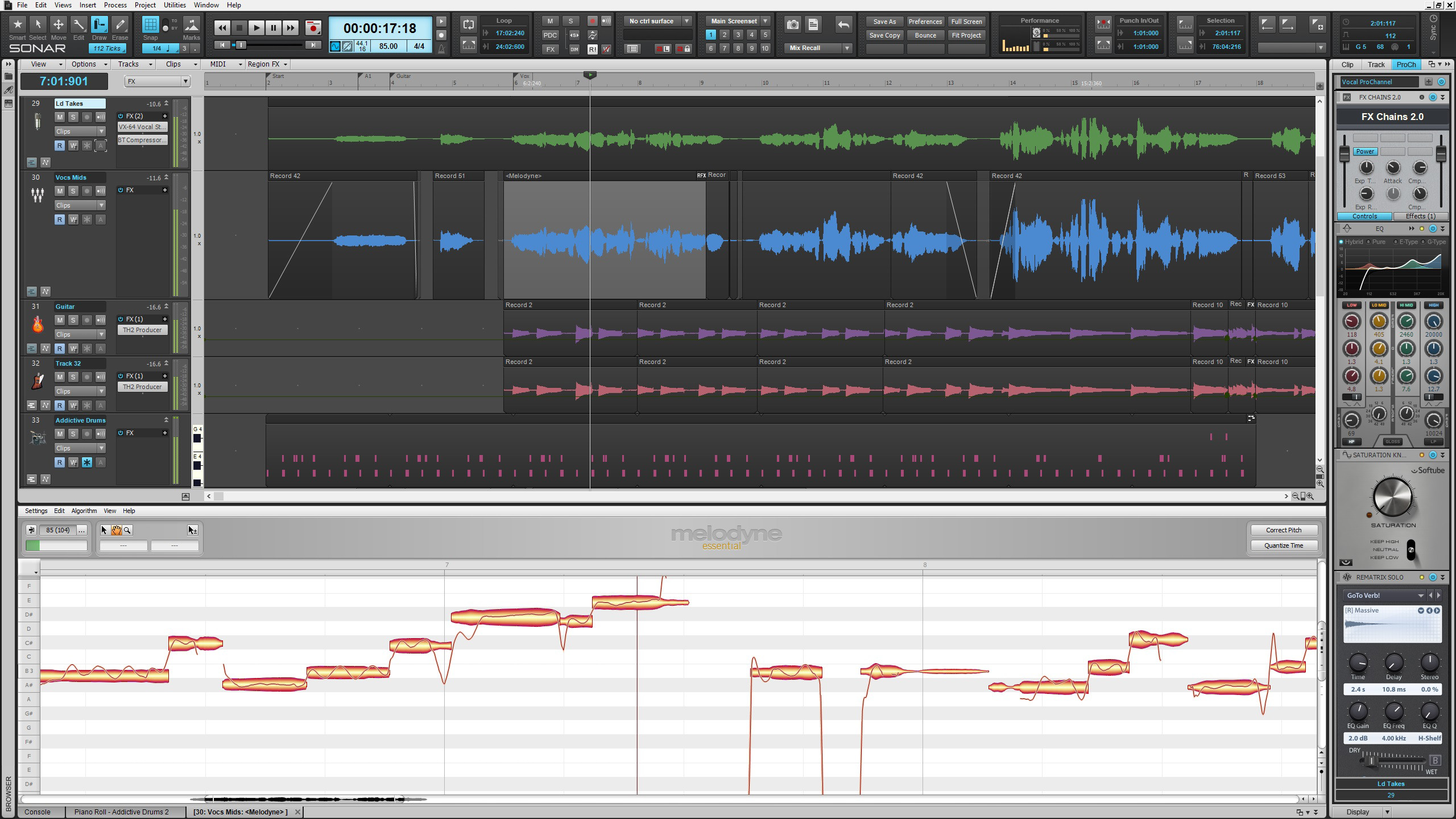1456x819 pixels.
Task: Toggle the Loop on/off icon
Action: pos(468,24)
